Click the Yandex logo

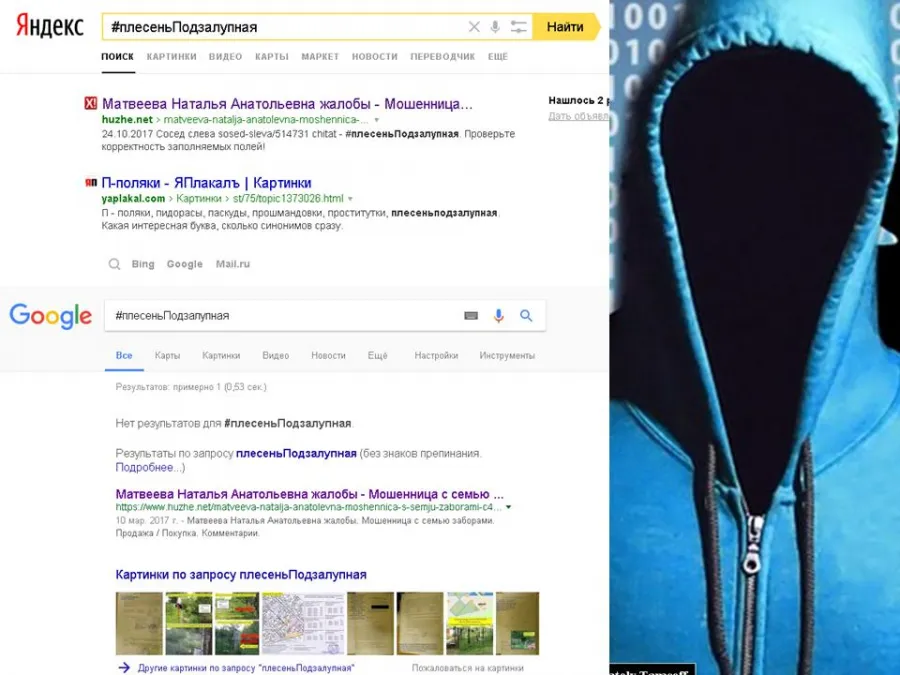coord(50,26)
